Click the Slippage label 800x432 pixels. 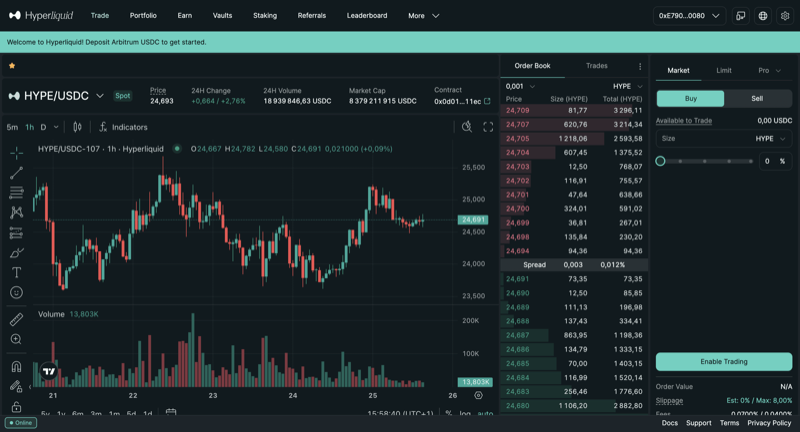click(669, 400)
